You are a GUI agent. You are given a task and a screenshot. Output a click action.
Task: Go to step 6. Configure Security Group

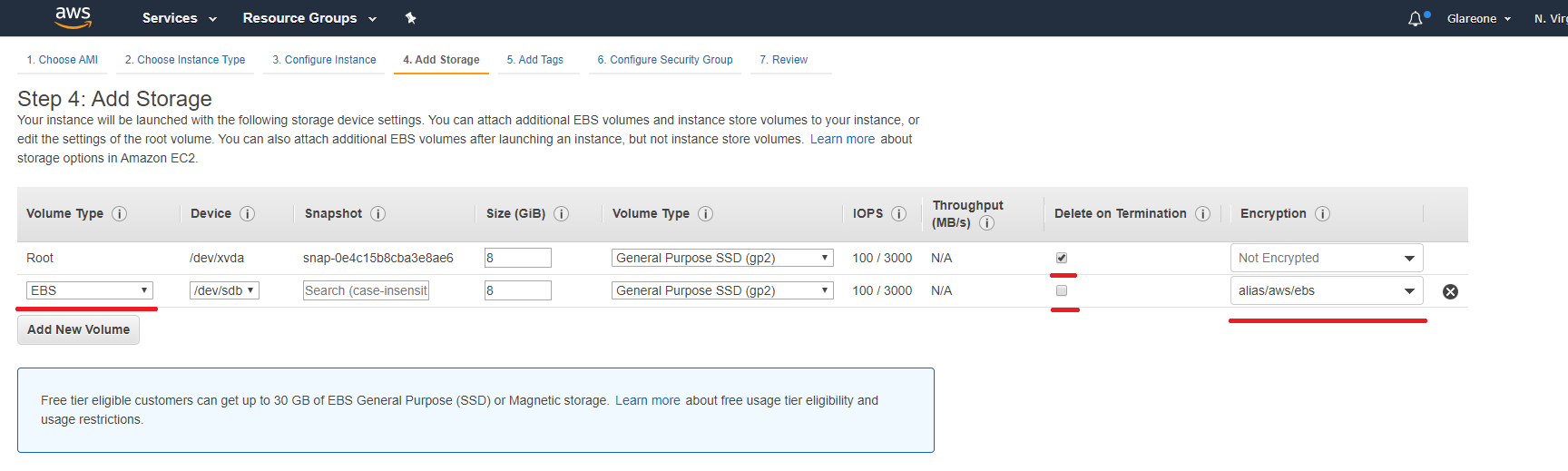[665, 60]
